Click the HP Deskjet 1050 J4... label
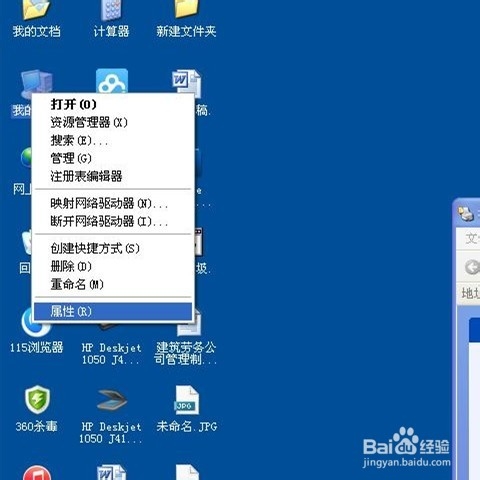Screen dimensions: 480x480 coord(111,354)
